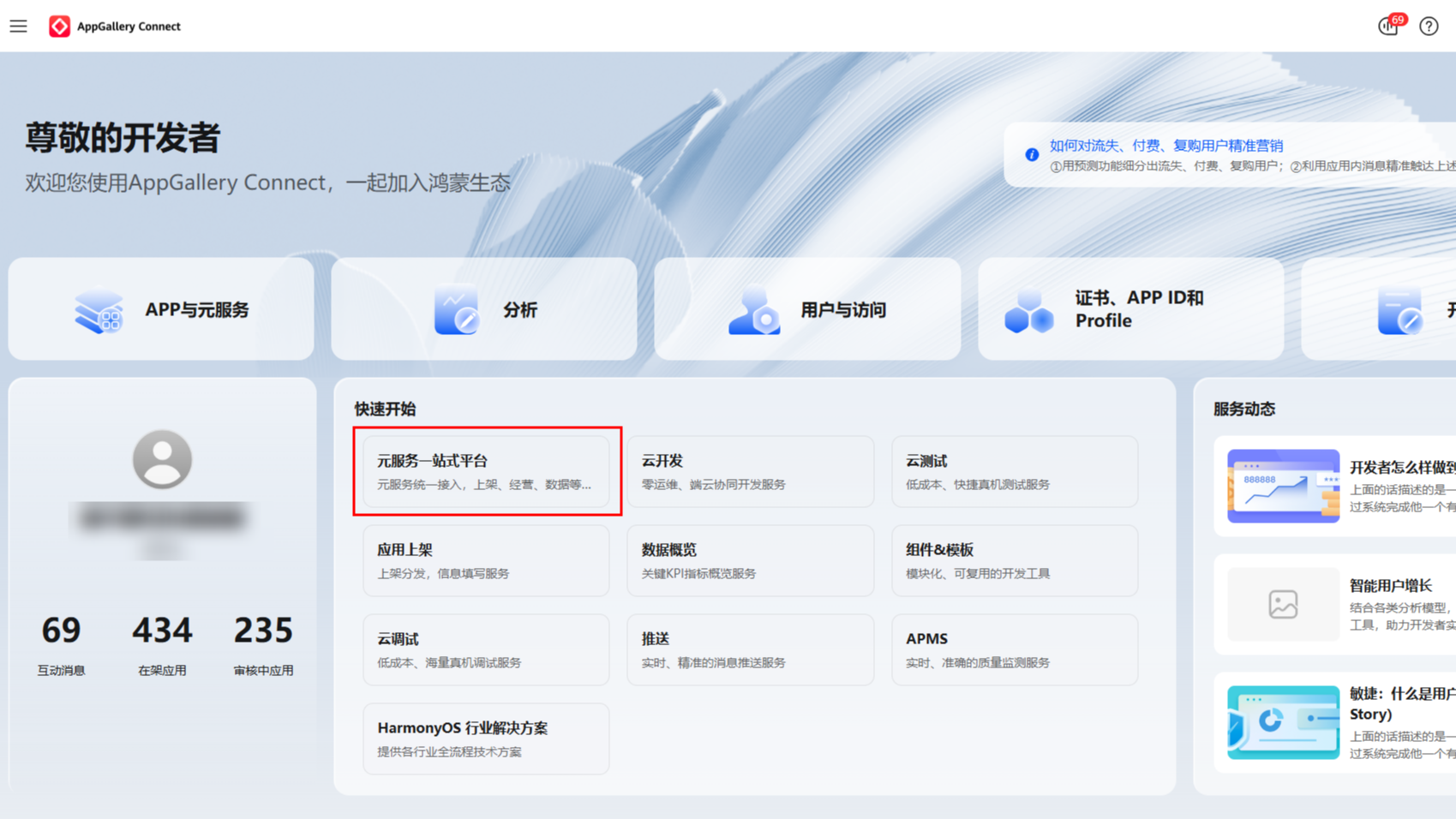Click the APP与元服务 layered icon
Viewport: 1456px width, 819px height.
click(x=99, y=310)
